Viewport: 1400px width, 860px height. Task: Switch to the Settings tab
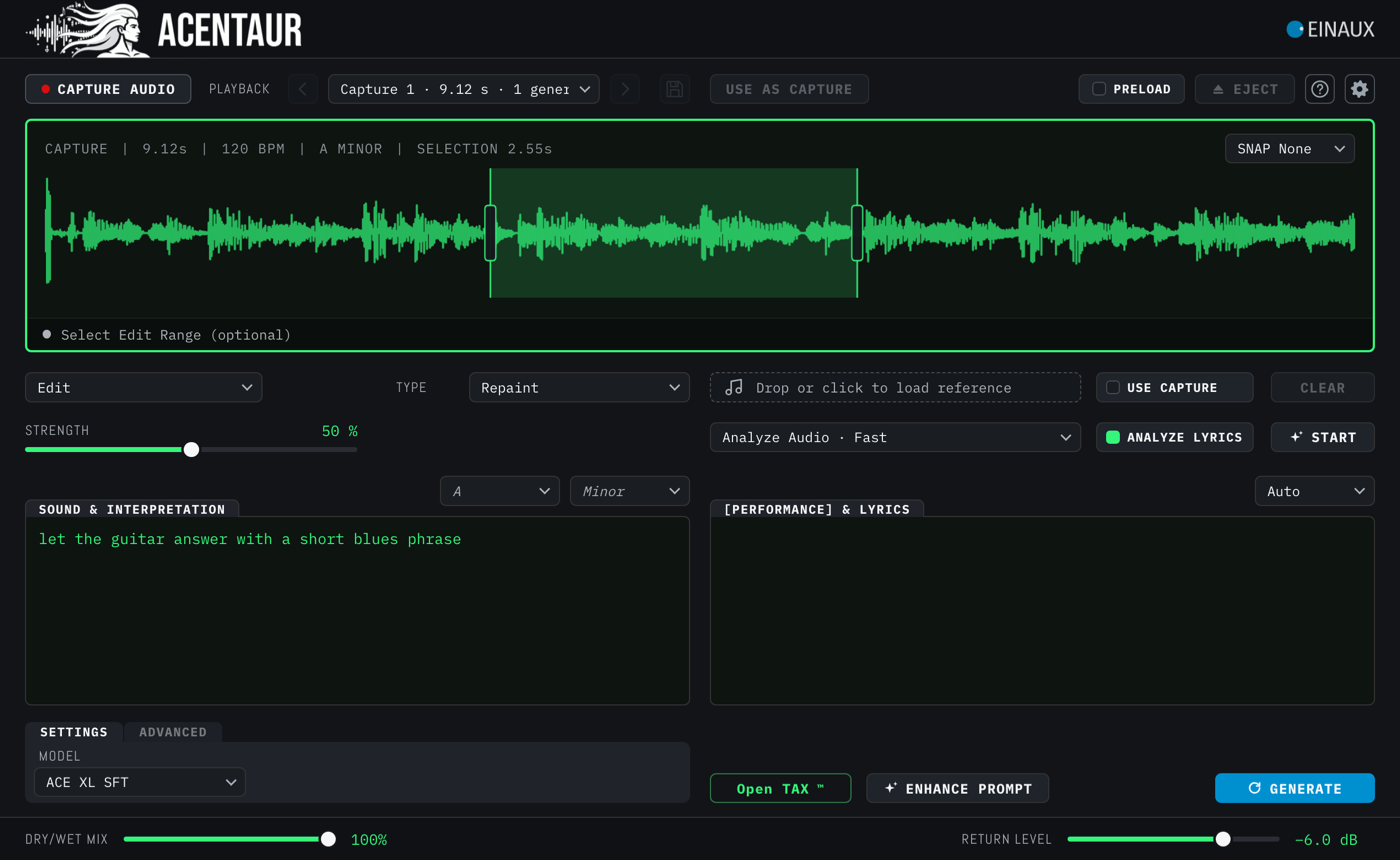click(x=74, y=732)
